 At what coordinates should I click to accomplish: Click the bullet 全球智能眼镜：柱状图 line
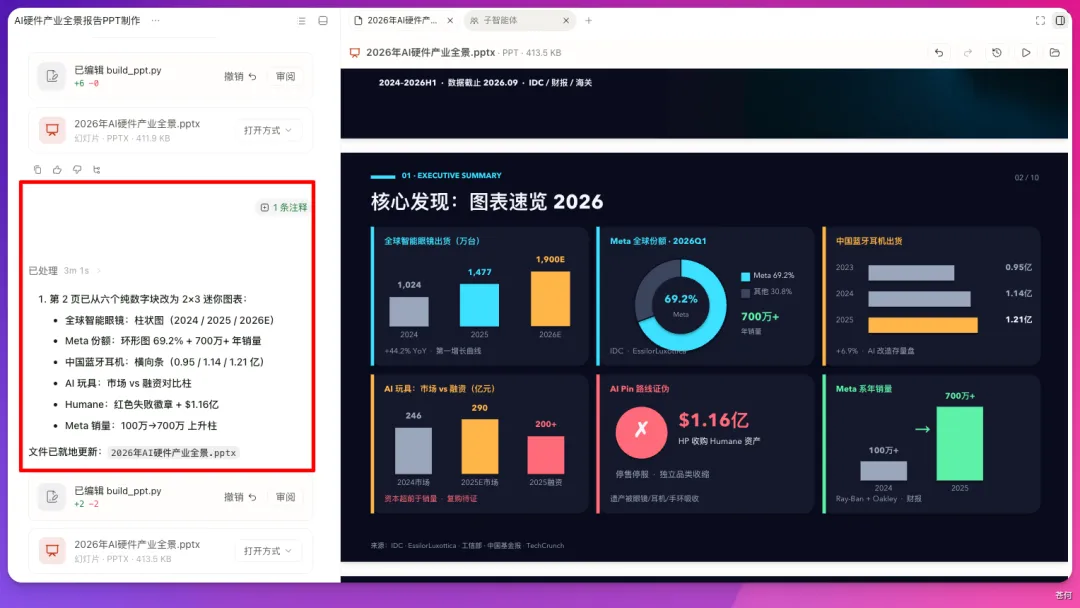(169, 320)
